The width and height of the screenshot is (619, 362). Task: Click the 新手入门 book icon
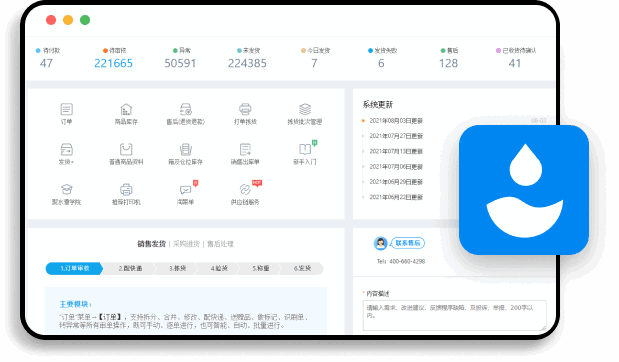point(305,149)
